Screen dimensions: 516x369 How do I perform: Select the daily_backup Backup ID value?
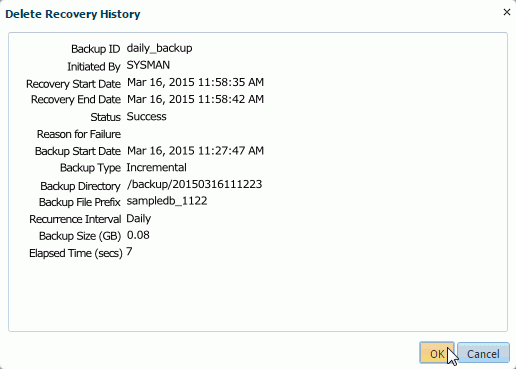click(159, 48)
